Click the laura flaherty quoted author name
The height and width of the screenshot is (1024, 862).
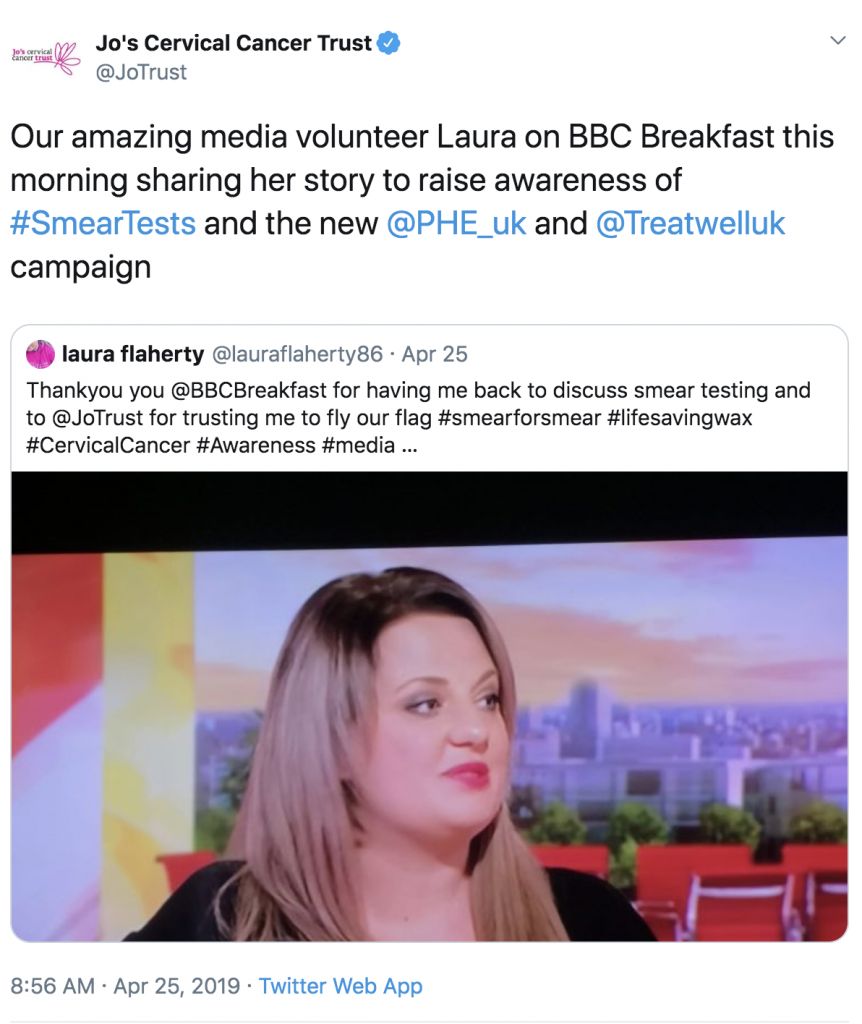pos(133,354)
